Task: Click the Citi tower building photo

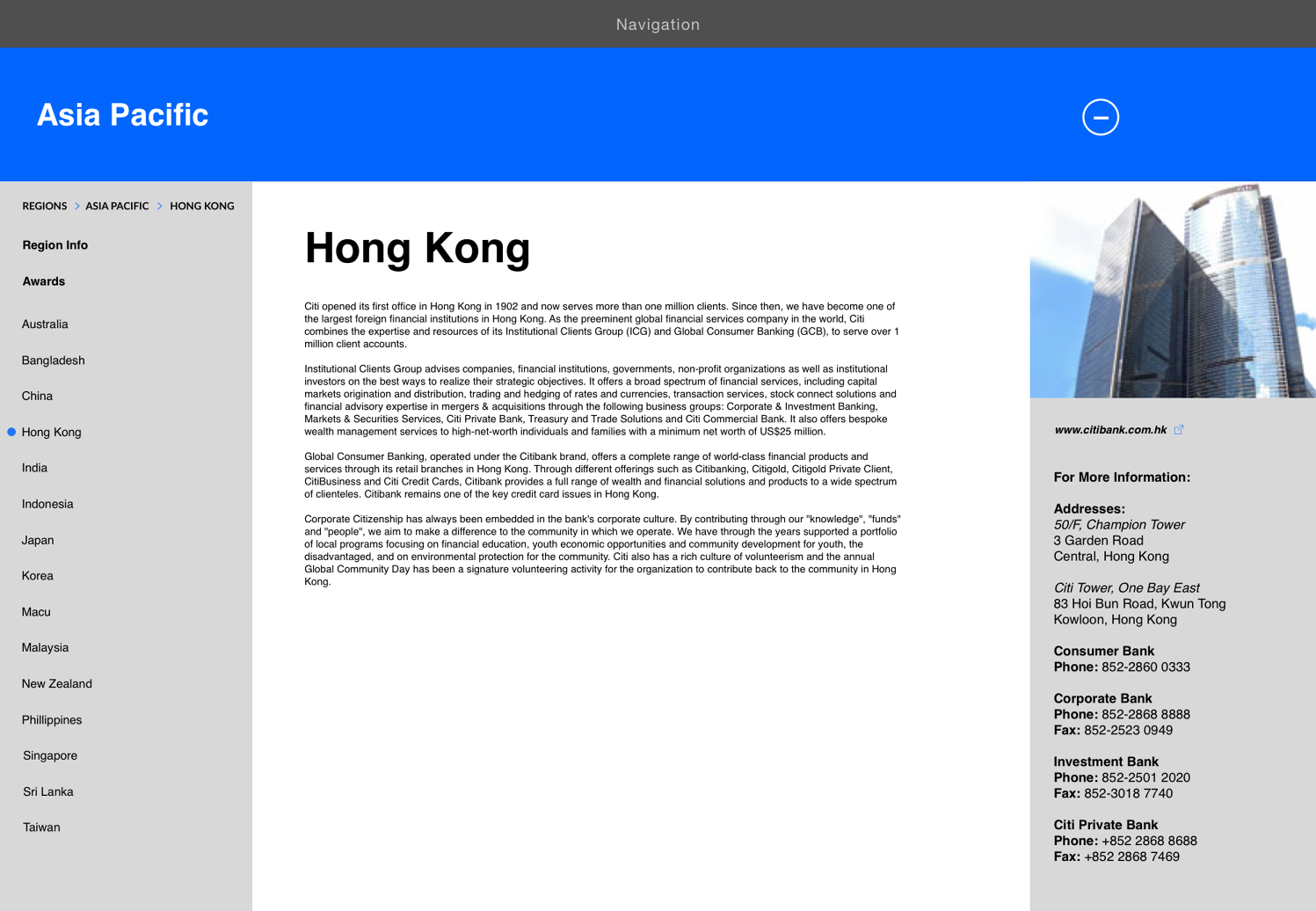Action: pos(1173,290)
